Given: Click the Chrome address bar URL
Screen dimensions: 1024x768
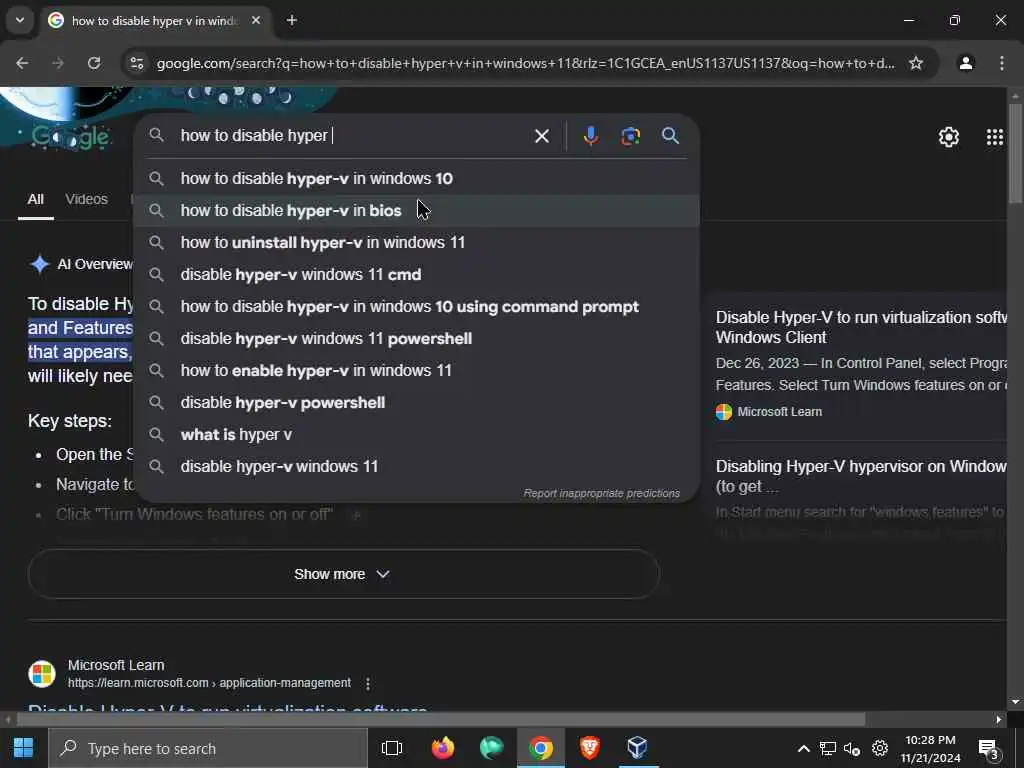Looking at the screenshot, I should tap(526, 63).
